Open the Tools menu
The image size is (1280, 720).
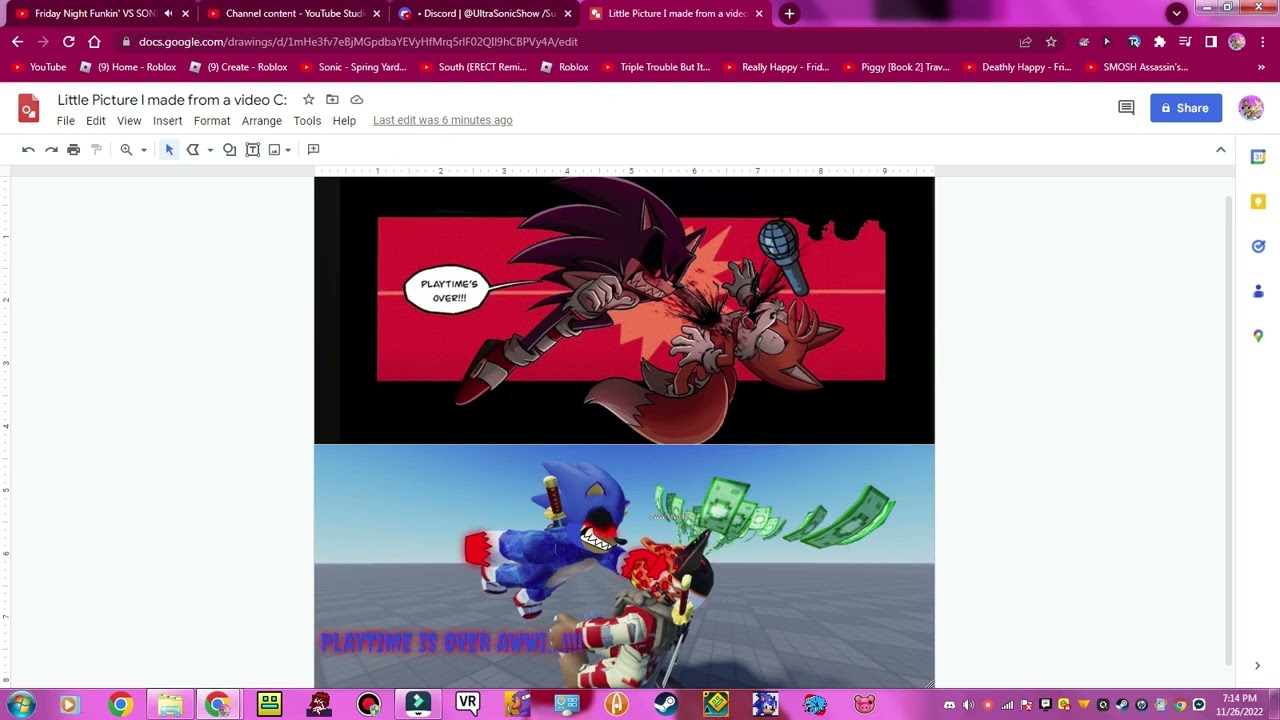307,121
